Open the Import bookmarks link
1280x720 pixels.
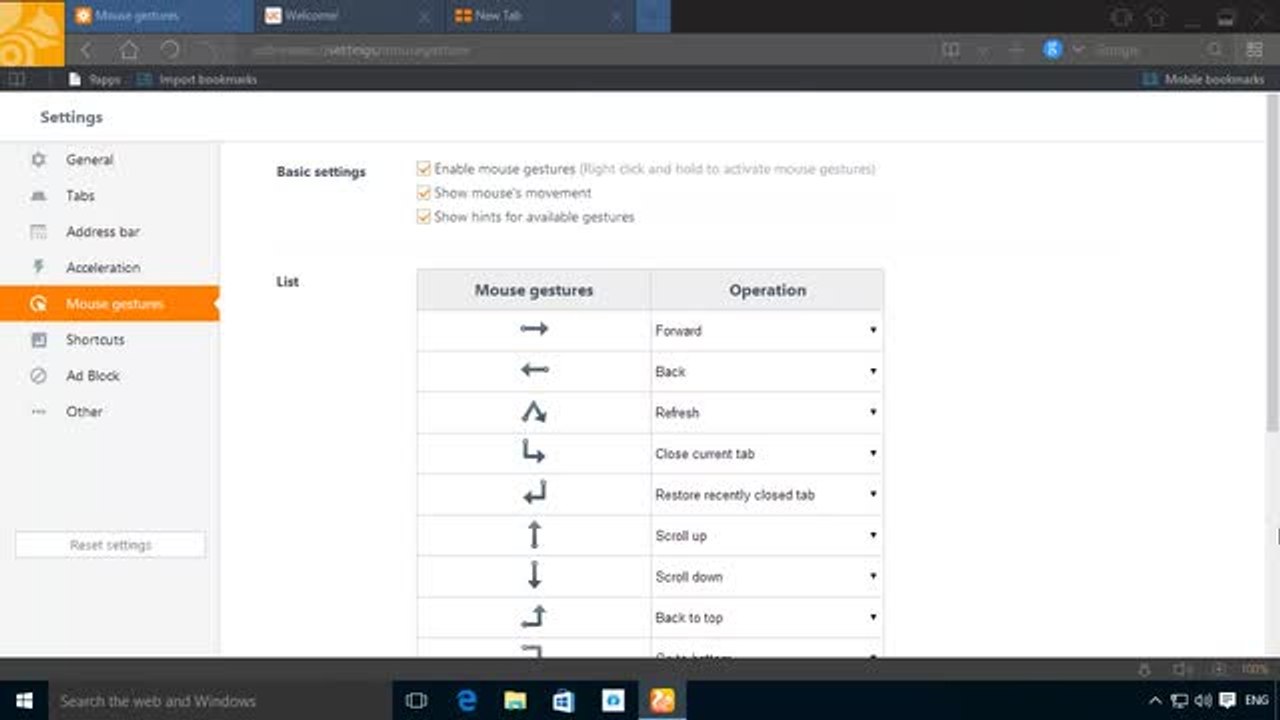pos(198,79)
